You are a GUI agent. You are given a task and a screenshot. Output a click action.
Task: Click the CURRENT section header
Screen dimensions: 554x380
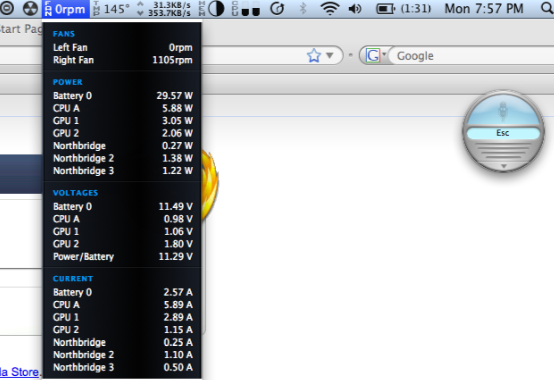tap(73, 279)
